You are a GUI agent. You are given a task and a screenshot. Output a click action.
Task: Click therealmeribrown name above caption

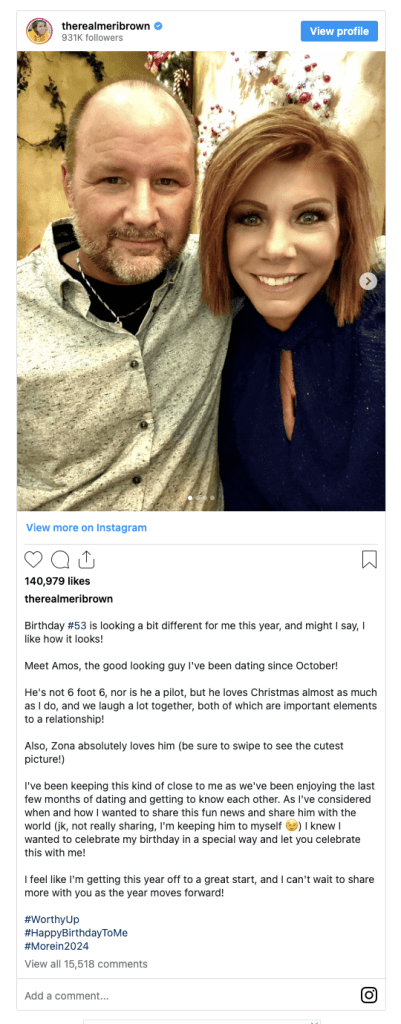click(x=69, y=598)
